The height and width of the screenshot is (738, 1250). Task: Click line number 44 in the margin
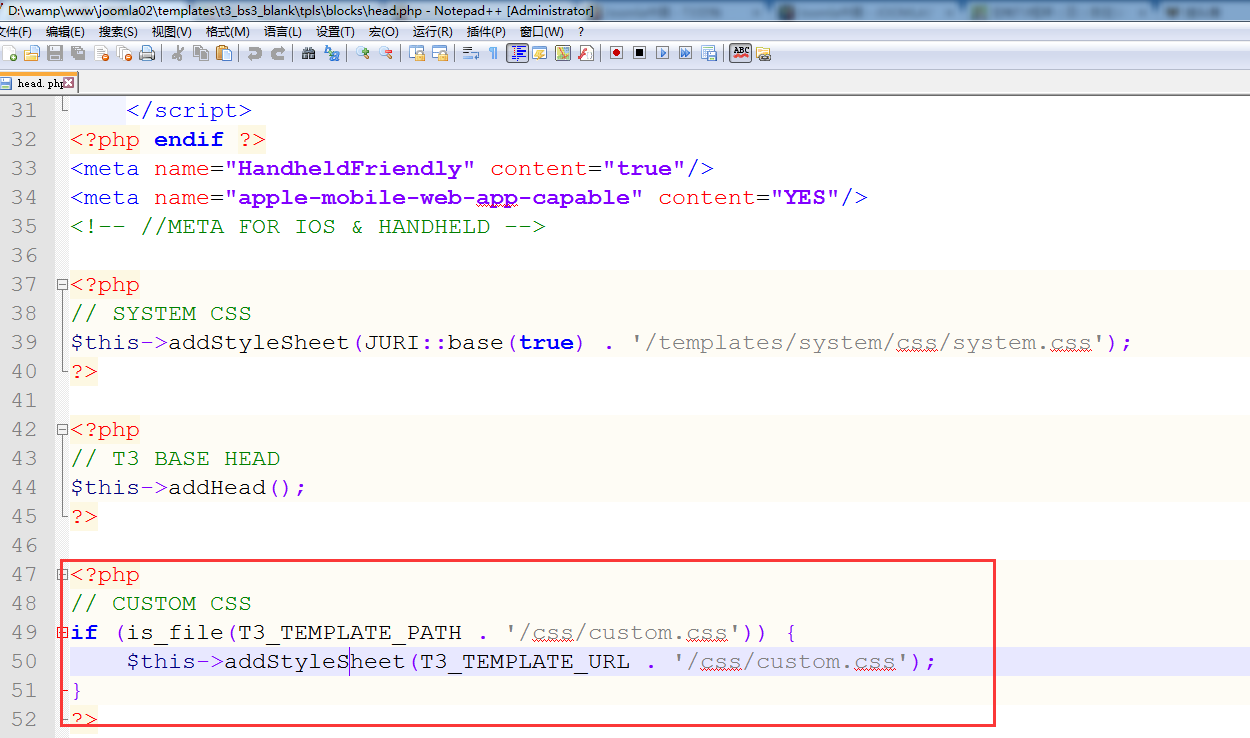[23, 488]
